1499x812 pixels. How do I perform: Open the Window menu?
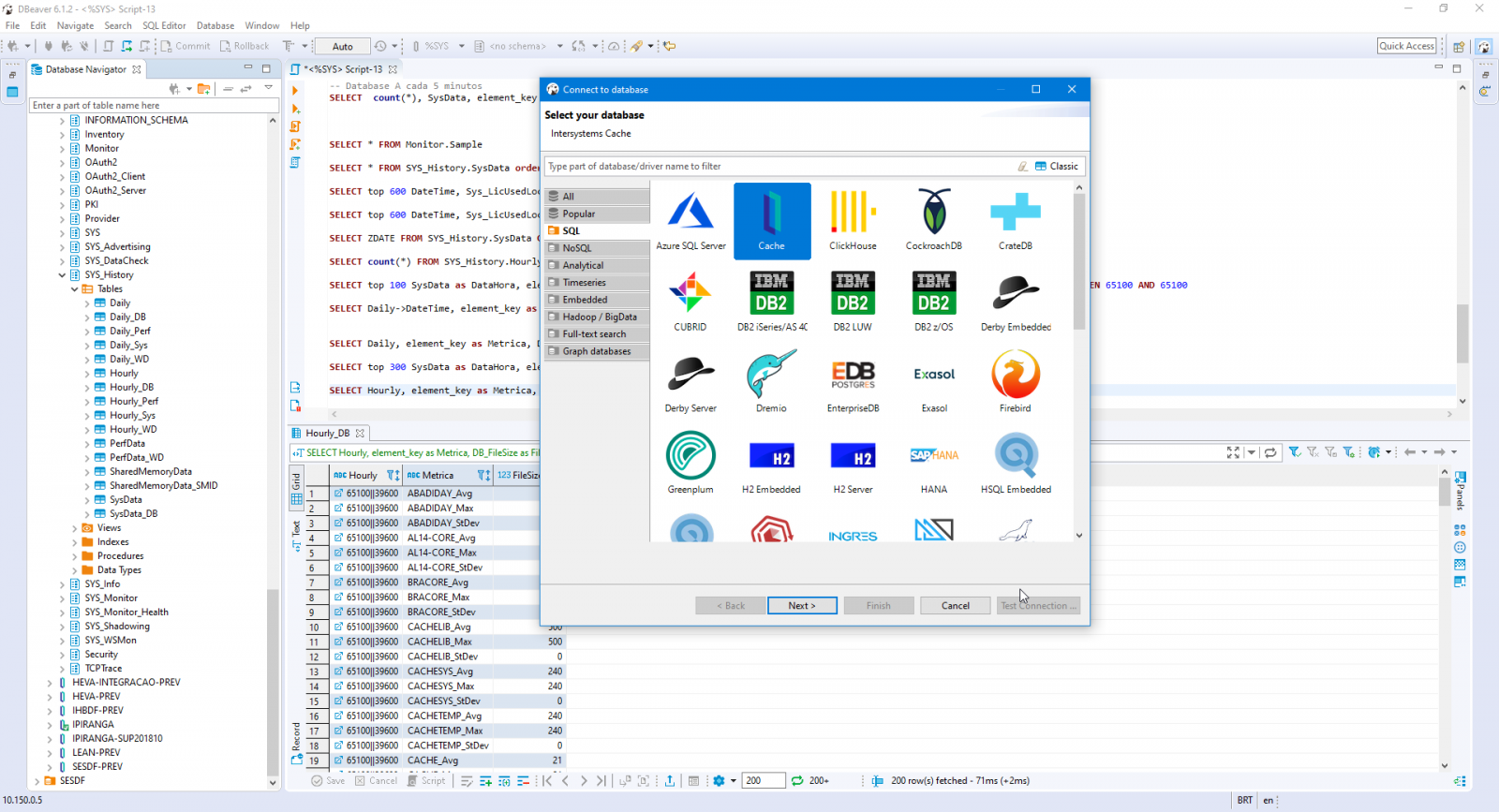[262, 25]
